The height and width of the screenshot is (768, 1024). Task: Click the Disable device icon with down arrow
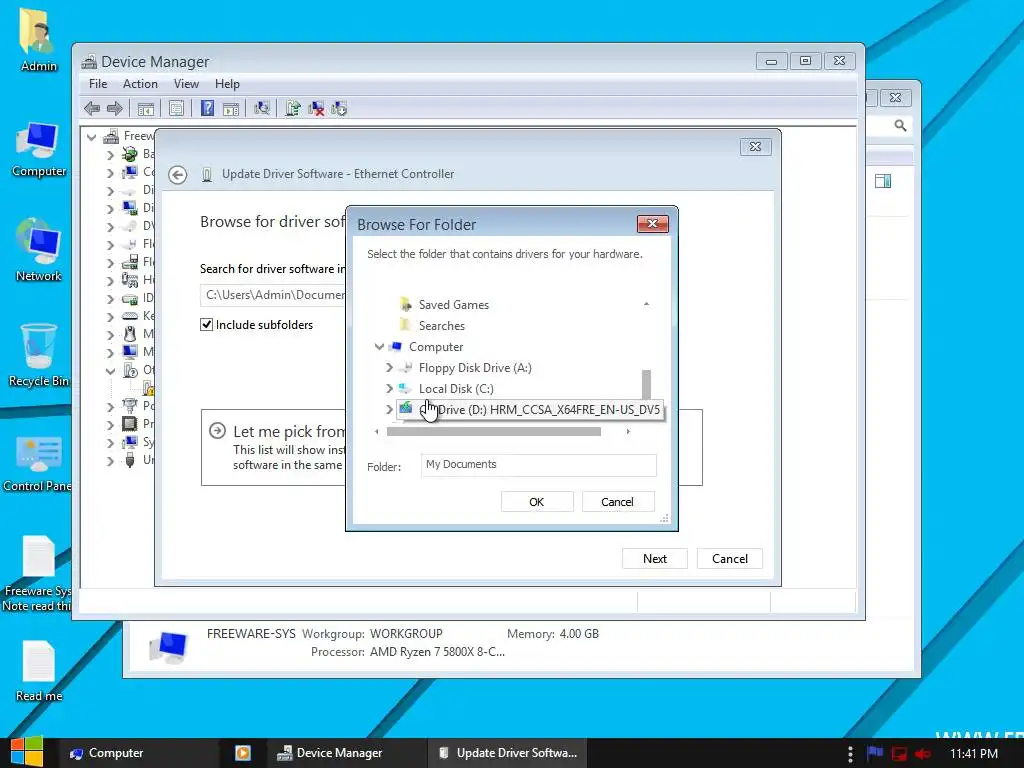[x=339, y=108]
